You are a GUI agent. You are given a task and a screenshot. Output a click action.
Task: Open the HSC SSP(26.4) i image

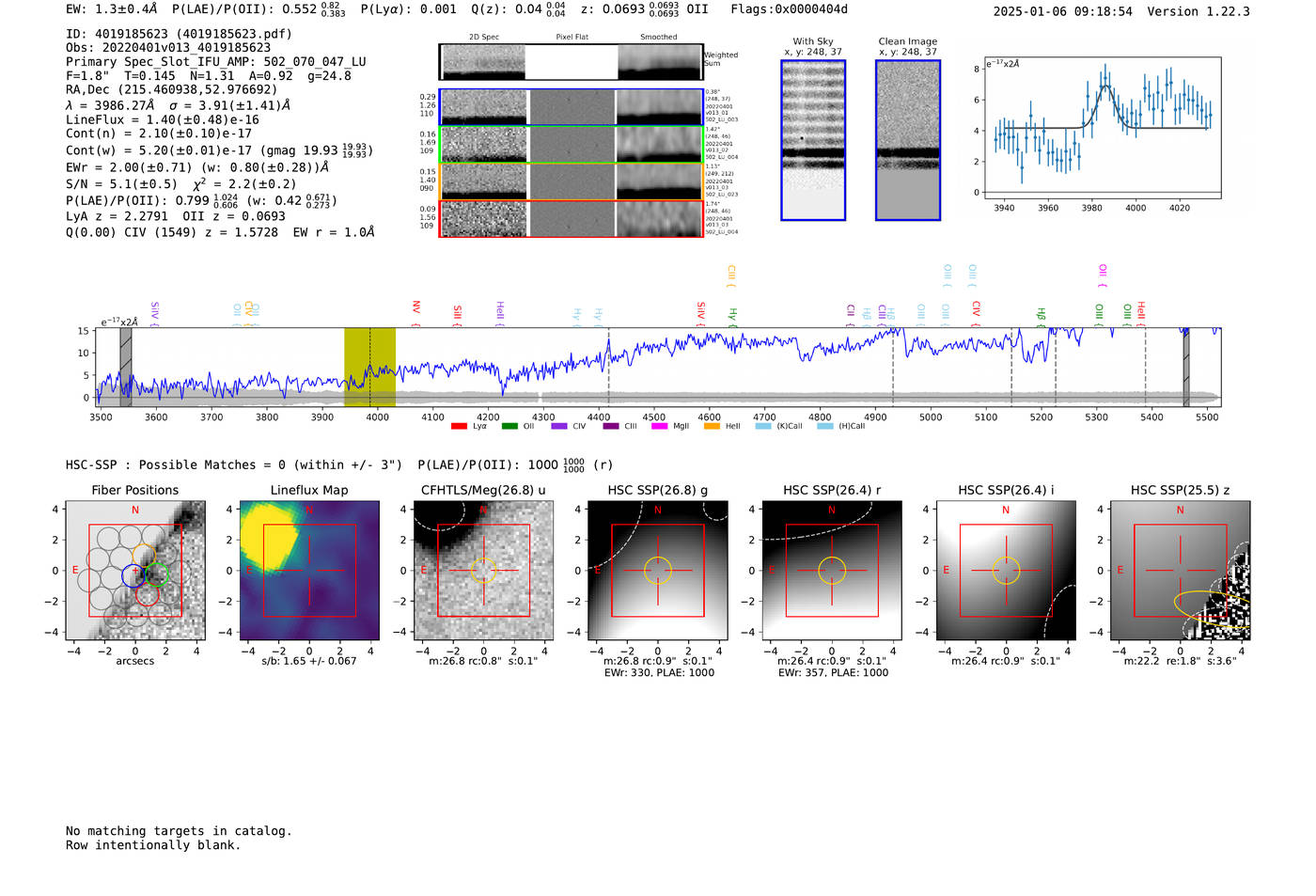pos(1006,571)
